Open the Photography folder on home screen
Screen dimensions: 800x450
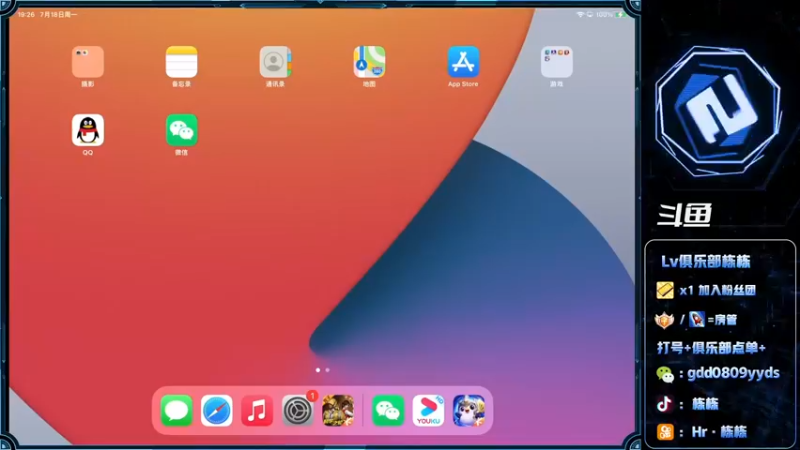tap(88, 62)
